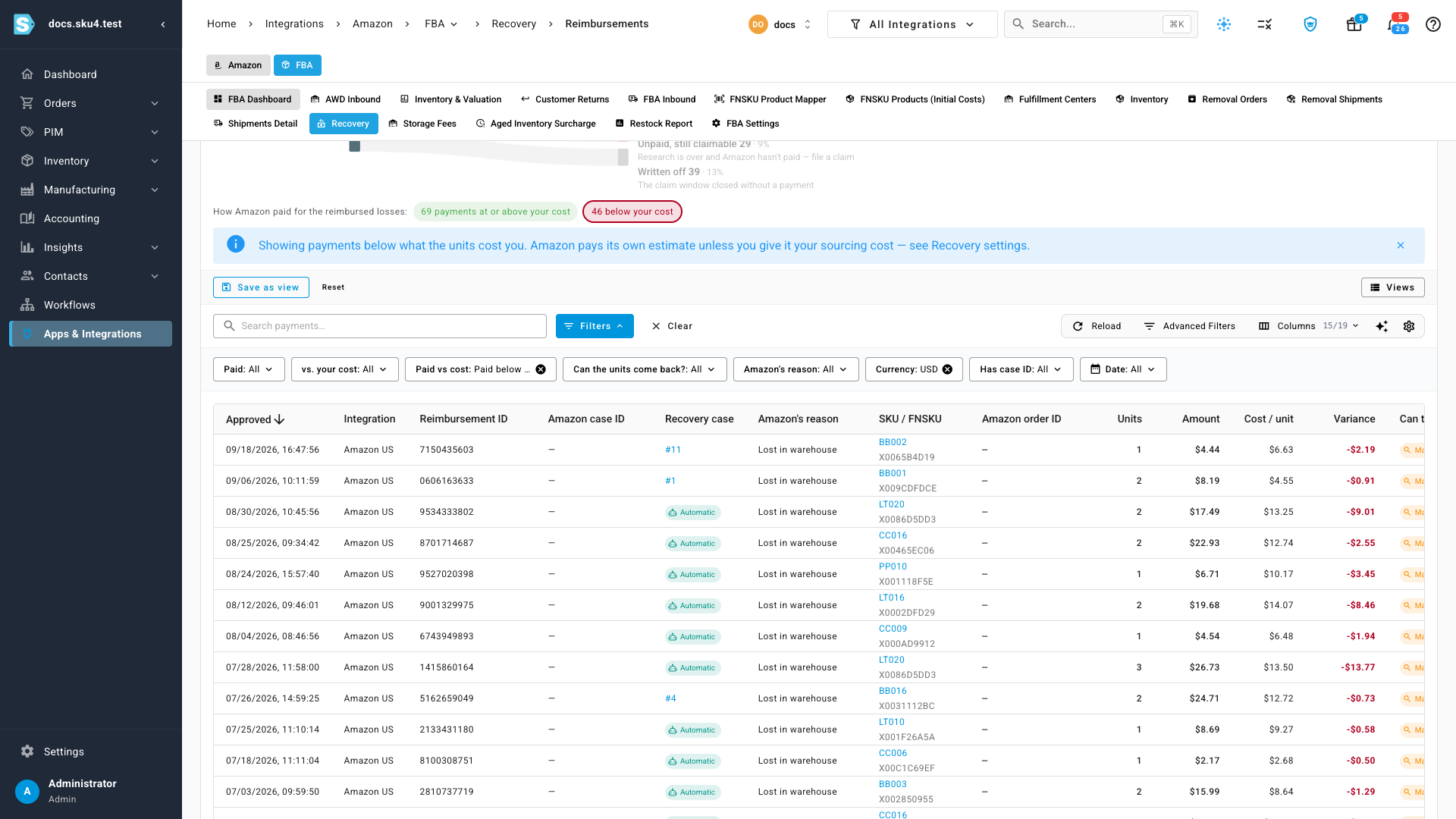Click the Administrator avatar
1456x819 pixels.
click(x=27, y=791)
